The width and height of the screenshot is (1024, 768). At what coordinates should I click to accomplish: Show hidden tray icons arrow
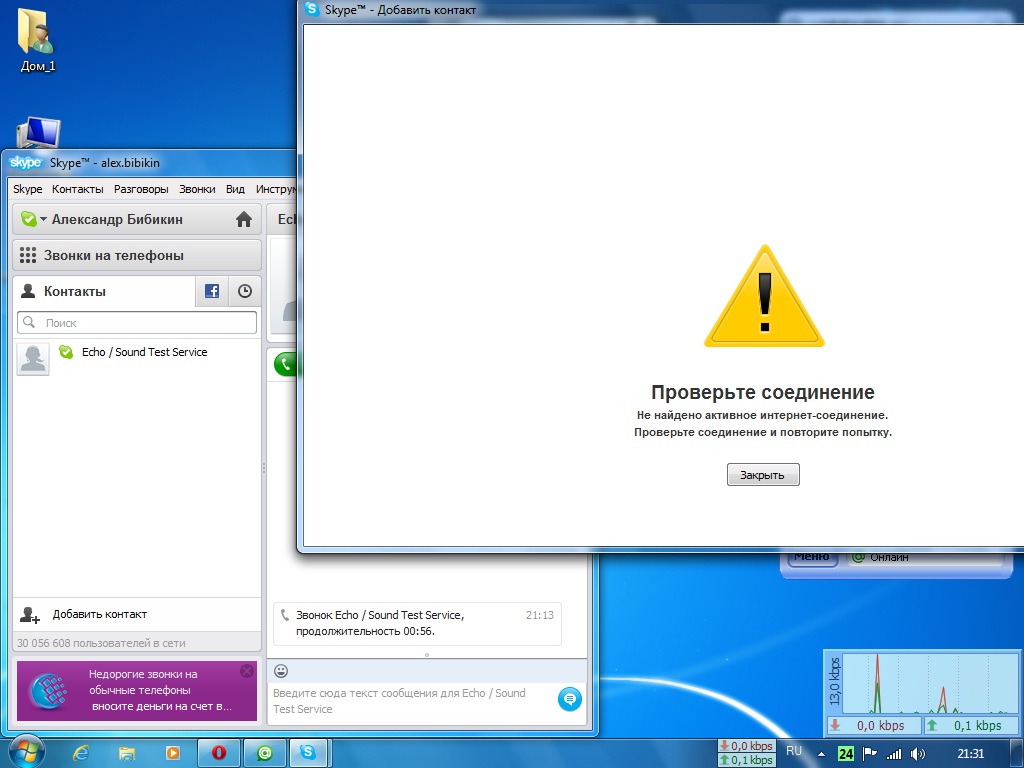[822, 754]
